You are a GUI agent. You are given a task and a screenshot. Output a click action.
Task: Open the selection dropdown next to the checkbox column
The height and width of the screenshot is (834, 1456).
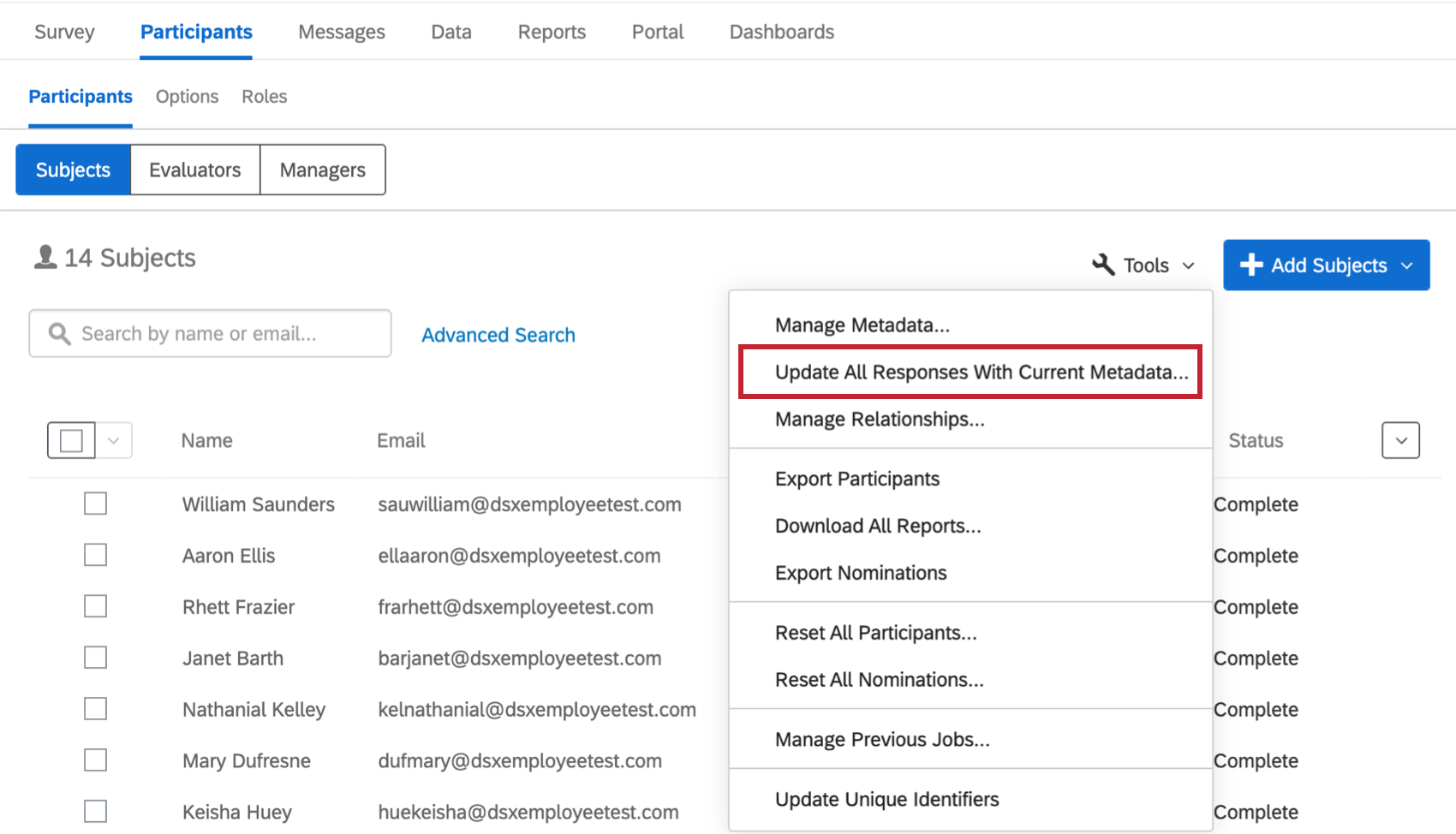pyautogui.click(x=112, y=440)
